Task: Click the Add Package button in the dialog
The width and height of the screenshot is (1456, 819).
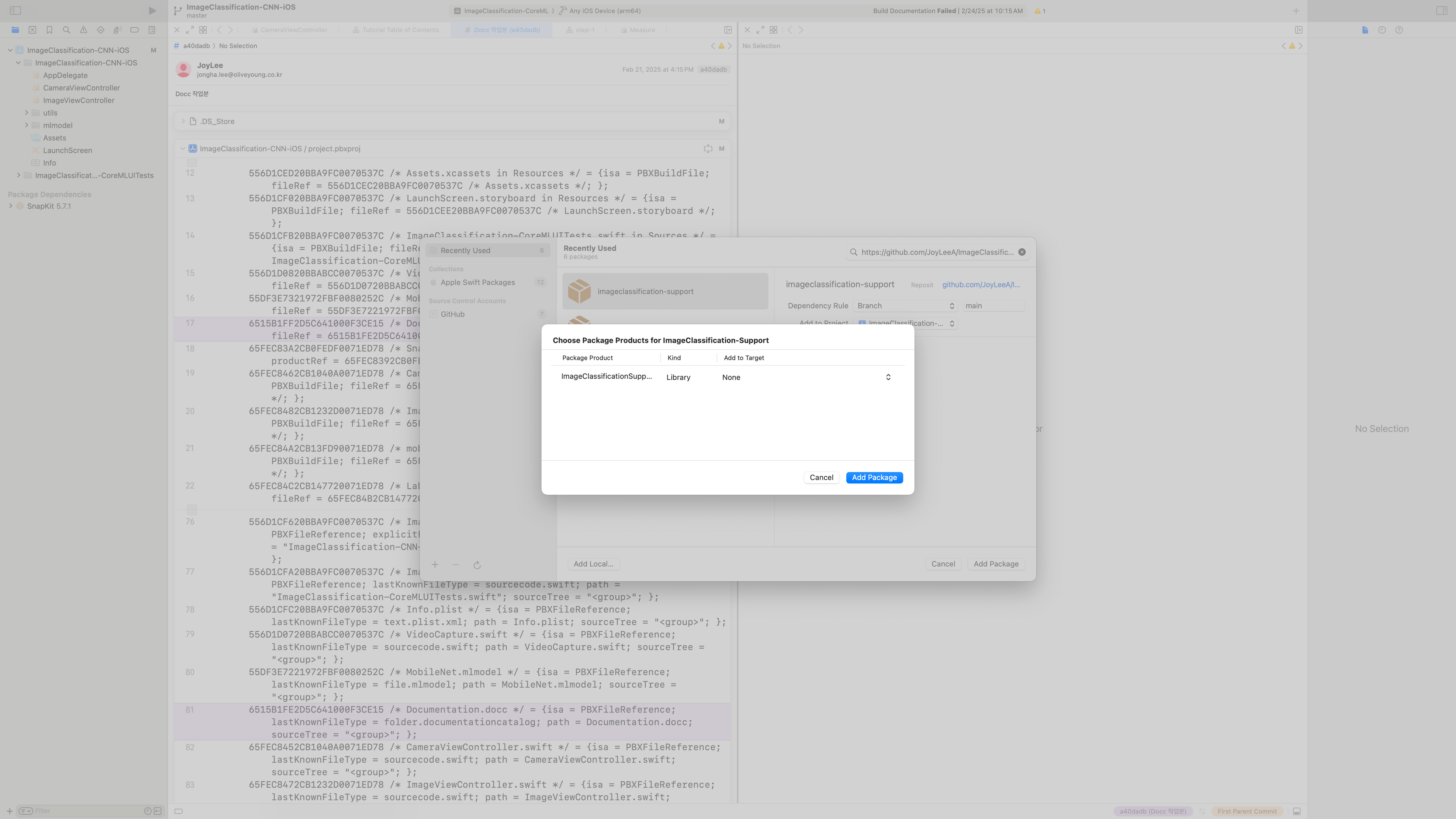Action: (874, 478)
